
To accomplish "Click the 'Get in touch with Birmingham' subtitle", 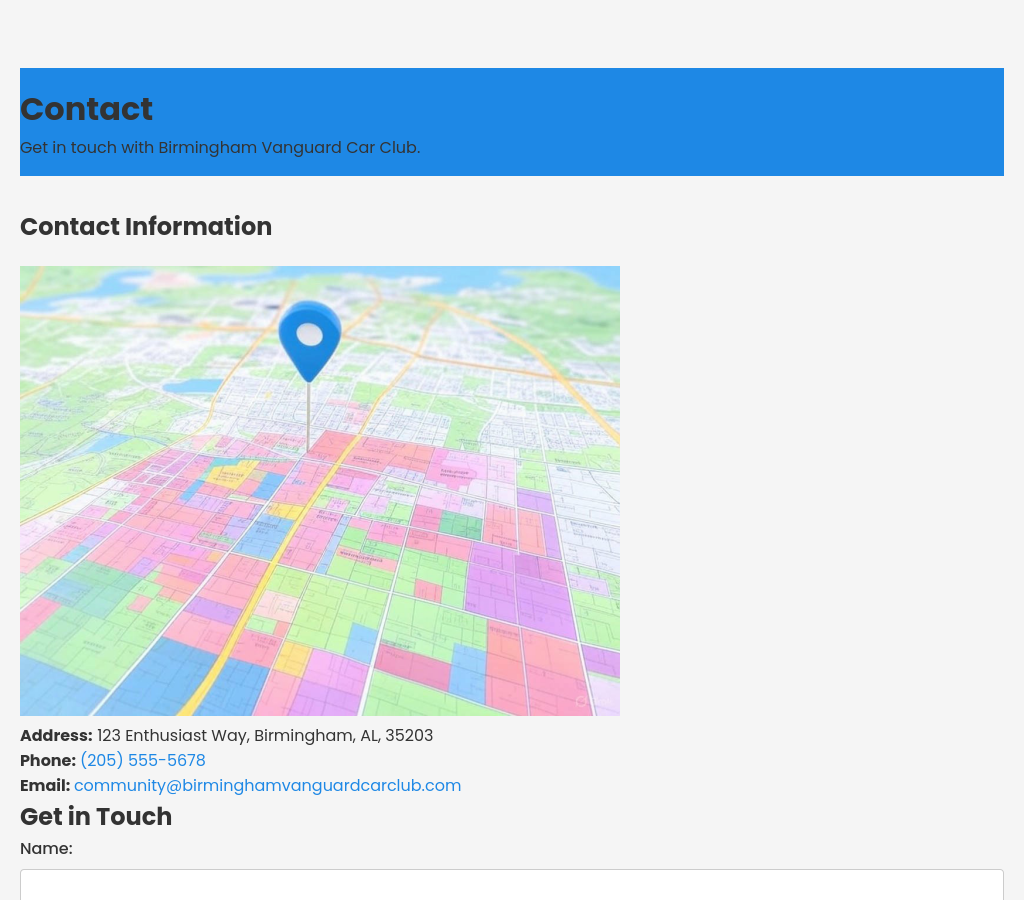I will [220, 148].
